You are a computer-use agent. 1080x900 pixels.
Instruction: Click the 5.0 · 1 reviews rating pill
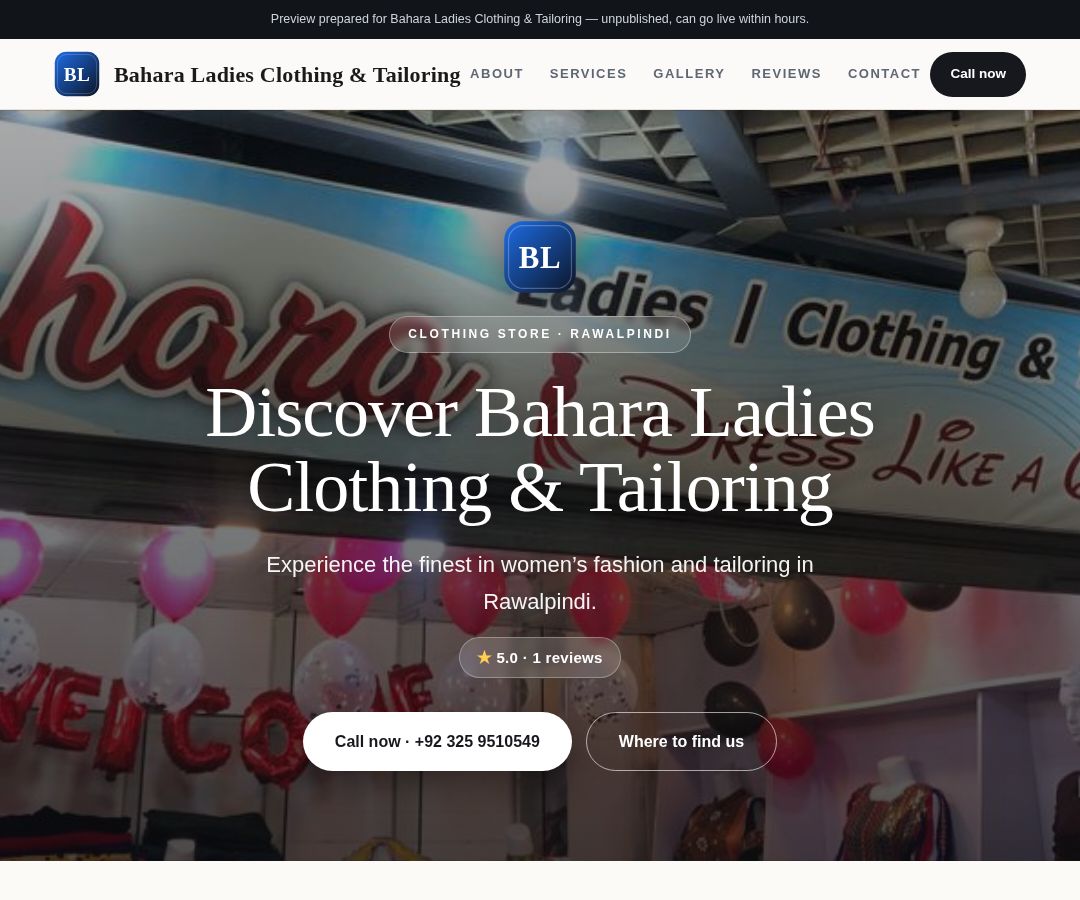(x=540, y=658)
